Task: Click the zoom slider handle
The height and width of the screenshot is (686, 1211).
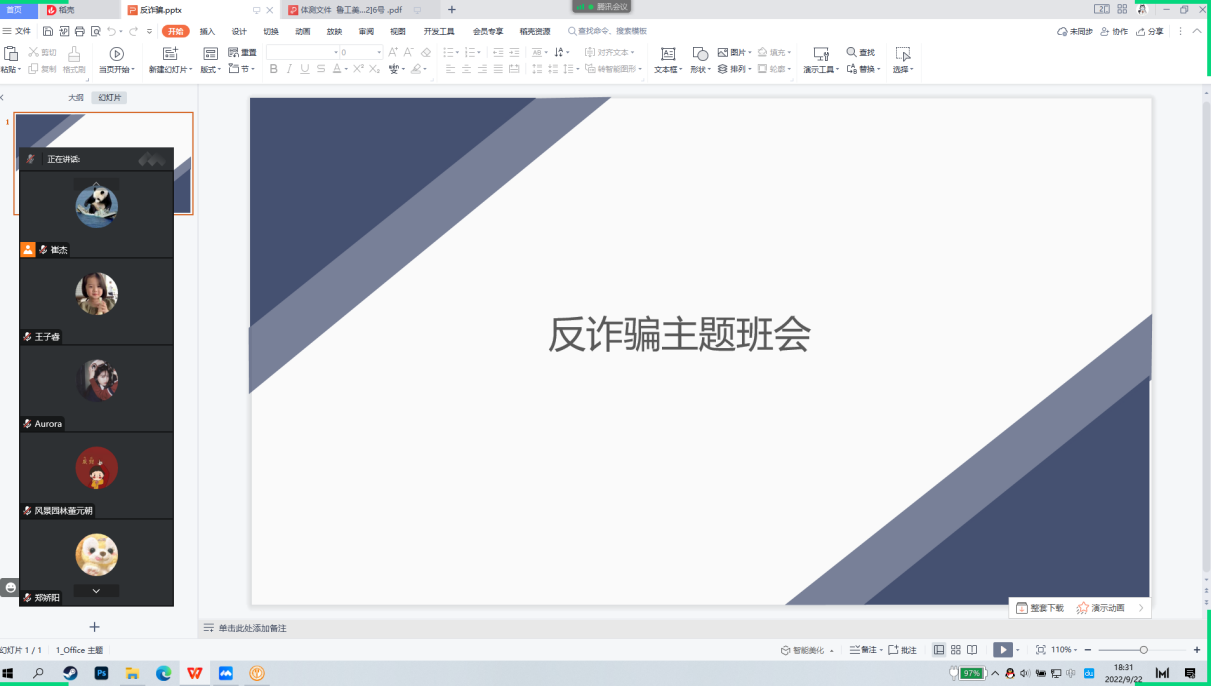Action: (x=1143, y=650)
